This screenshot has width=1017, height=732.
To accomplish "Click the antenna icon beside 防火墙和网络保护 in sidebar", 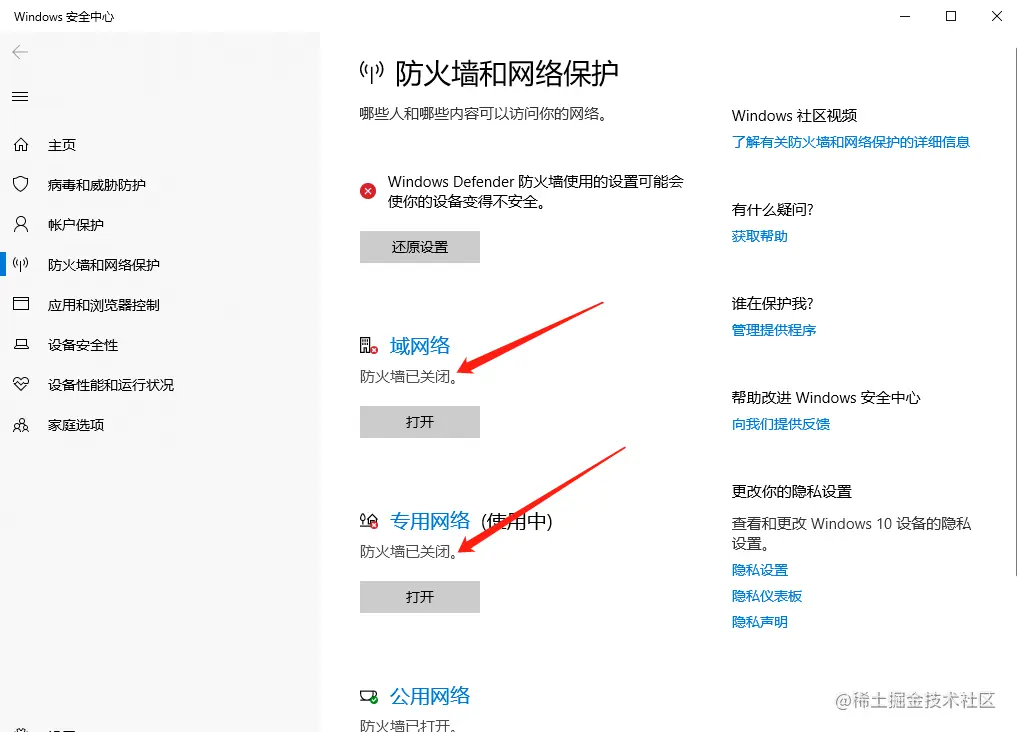I will point(21,265).
